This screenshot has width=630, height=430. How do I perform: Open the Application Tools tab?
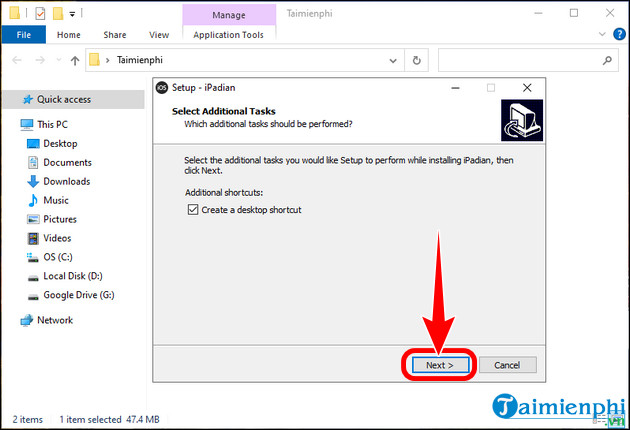229,35
